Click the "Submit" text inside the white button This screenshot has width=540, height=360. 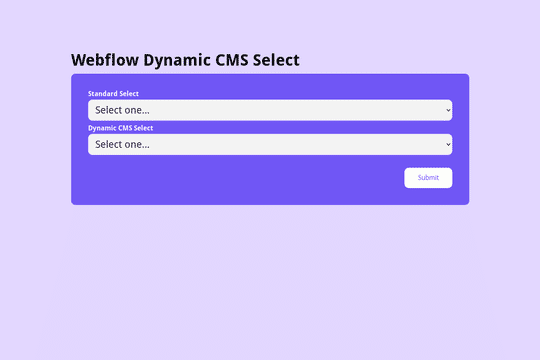pyautogui.click(x=428, y=178)
